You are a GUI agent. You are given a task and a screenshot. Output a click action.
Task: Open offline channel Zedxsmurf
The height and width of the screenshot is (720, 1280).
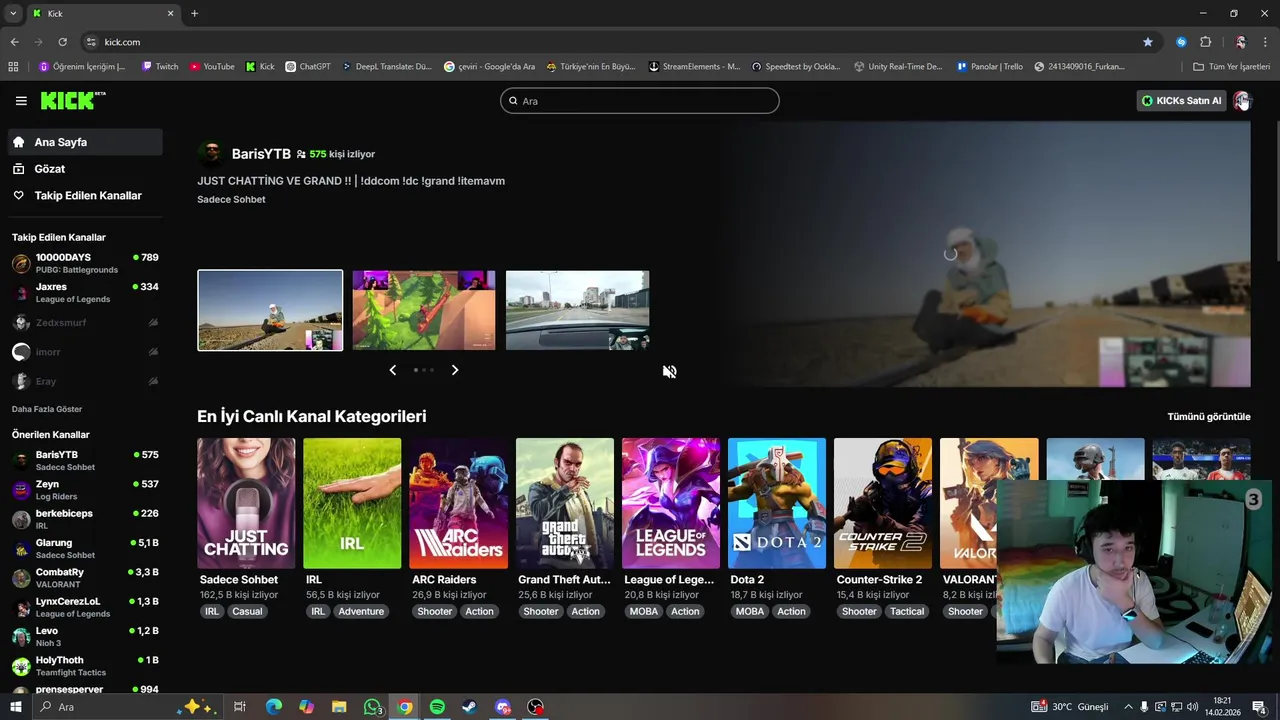[x=85, y=323]
